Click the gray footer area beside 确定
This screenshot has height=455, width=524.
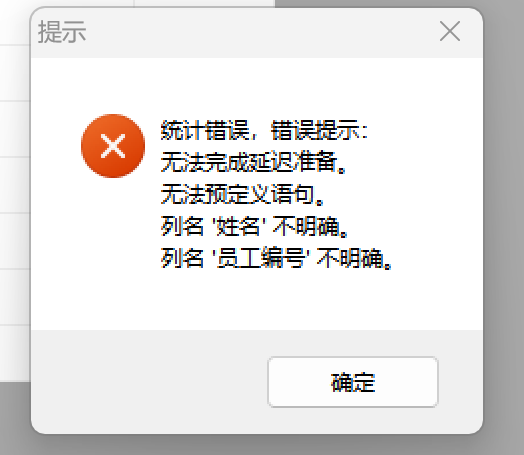coord(149,382)
